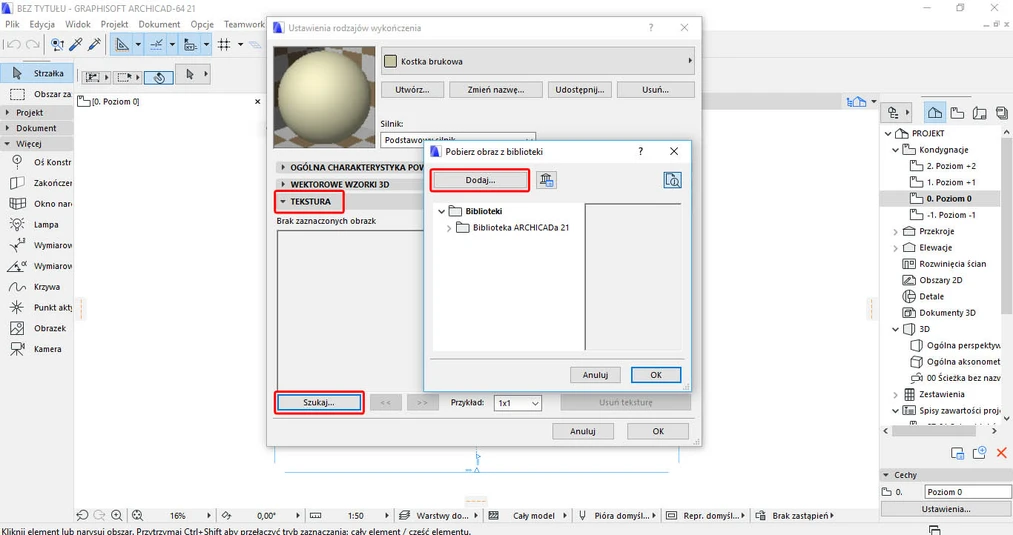Select the Krzywa spline tool
The width and height of the screenshot is (1013, 535).
click(x=37, y=286)
